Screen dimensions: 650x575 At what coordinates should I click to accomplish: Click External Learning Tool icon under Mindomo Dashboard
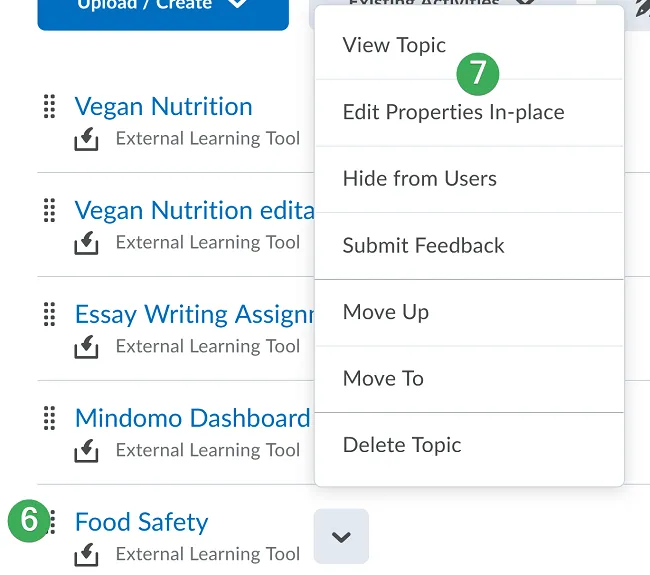tap(88, 451)
